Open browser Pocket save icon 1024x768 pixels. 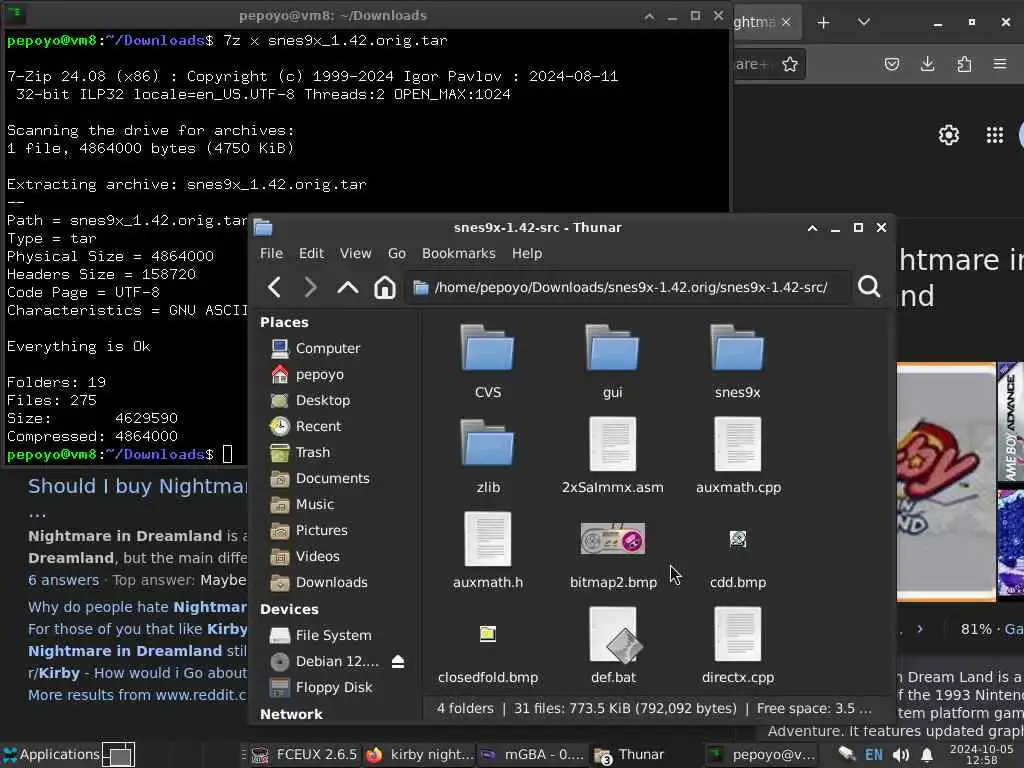tap(891, 64)
